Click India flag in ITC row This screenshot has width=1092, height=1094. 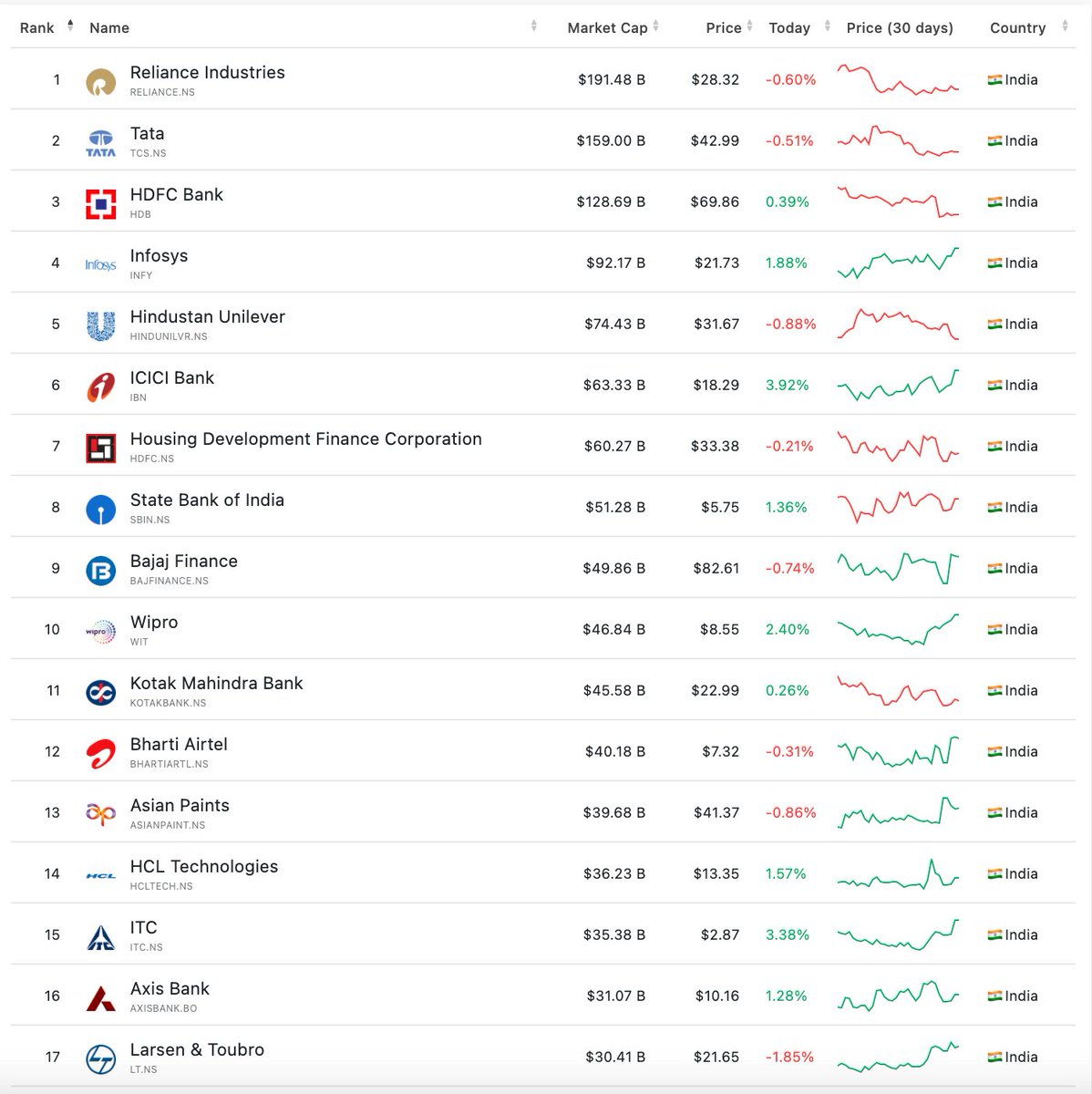(994, 935)
